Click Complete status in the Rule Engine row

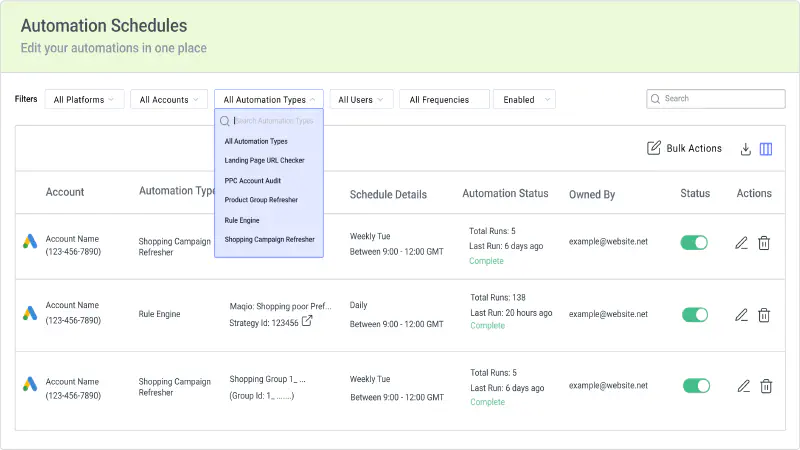(487, 326)
